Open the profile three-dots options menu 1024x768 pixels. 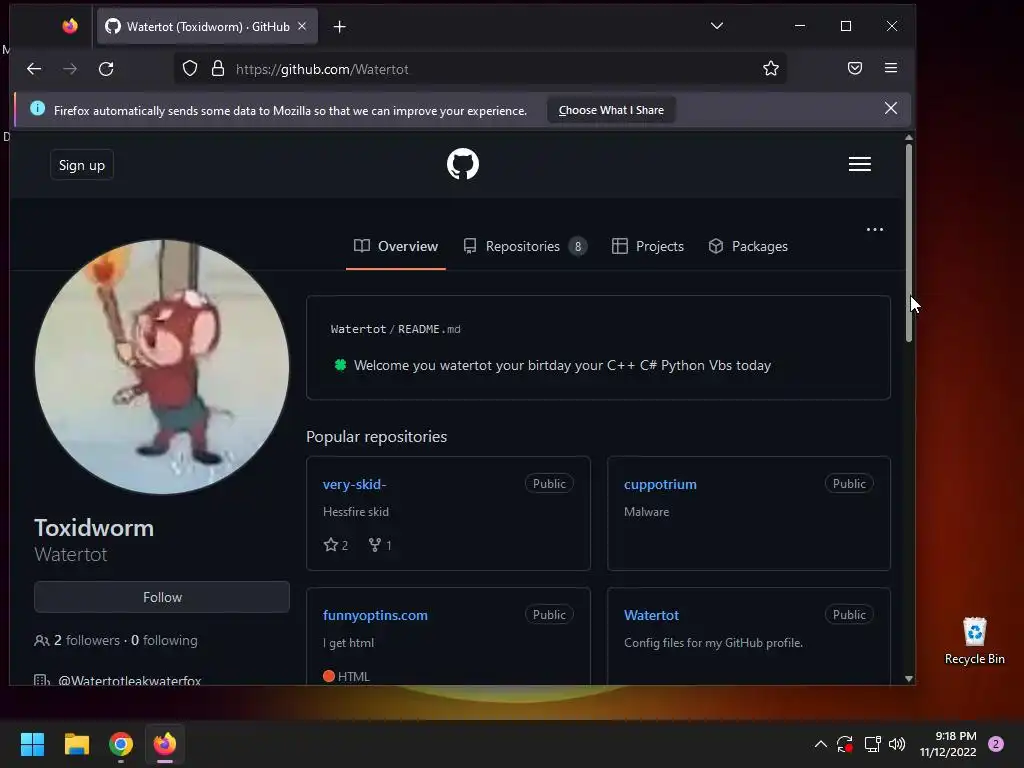tap(874, 229)
